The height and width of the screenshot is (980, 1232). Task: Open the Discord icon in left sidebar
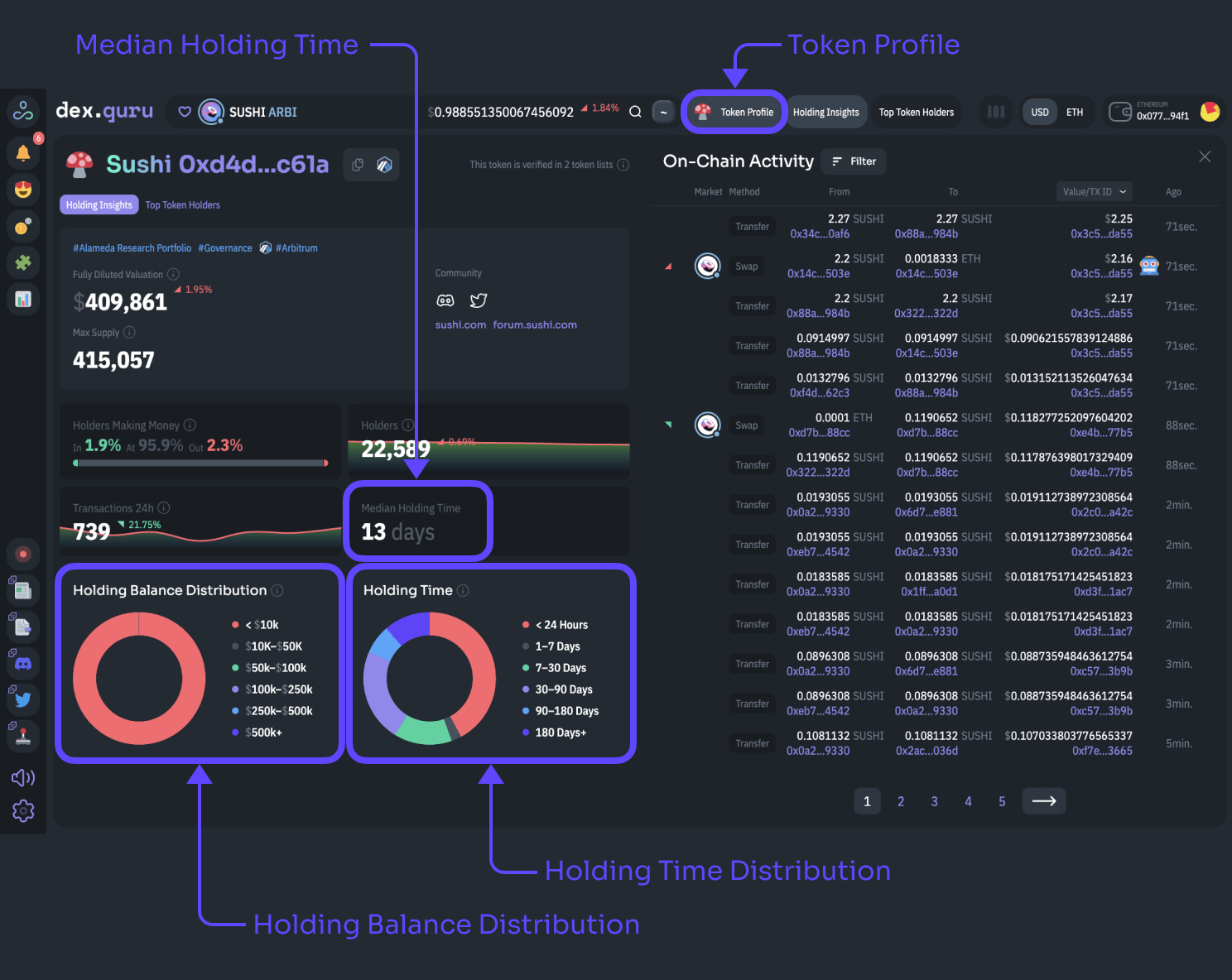pos(23,663)
